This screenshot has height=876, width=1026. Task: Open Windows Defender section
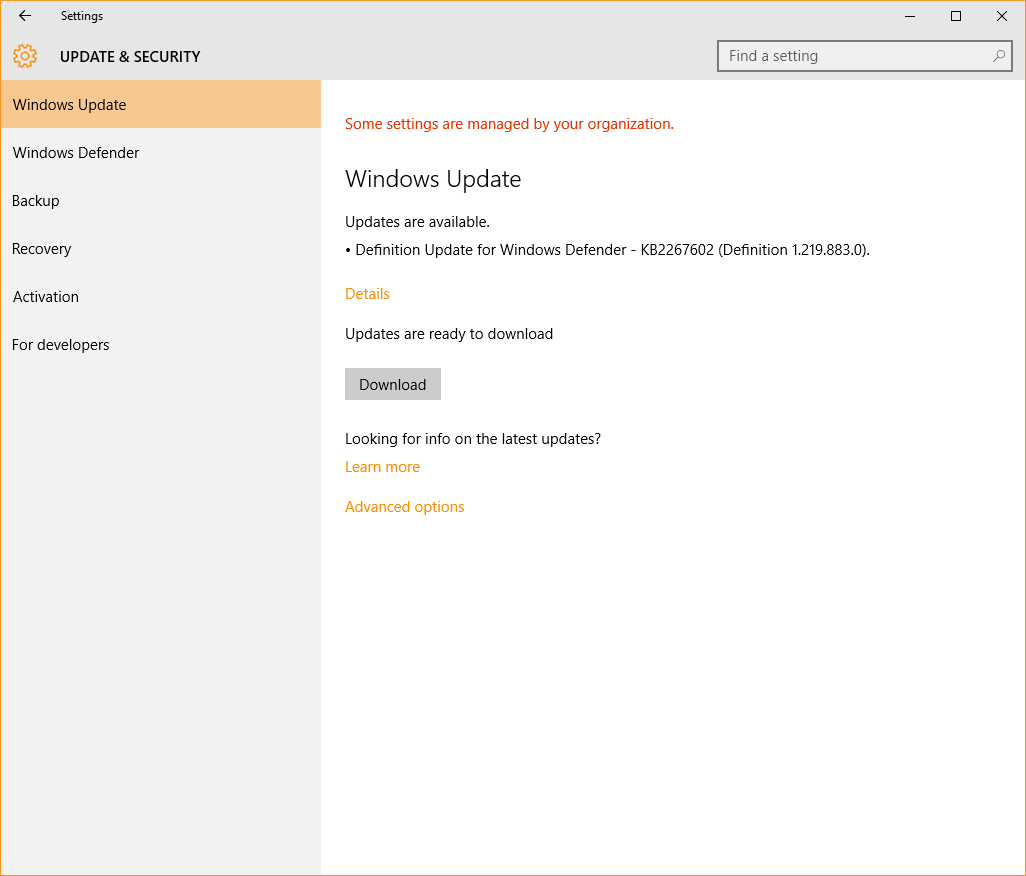(160, 152)
